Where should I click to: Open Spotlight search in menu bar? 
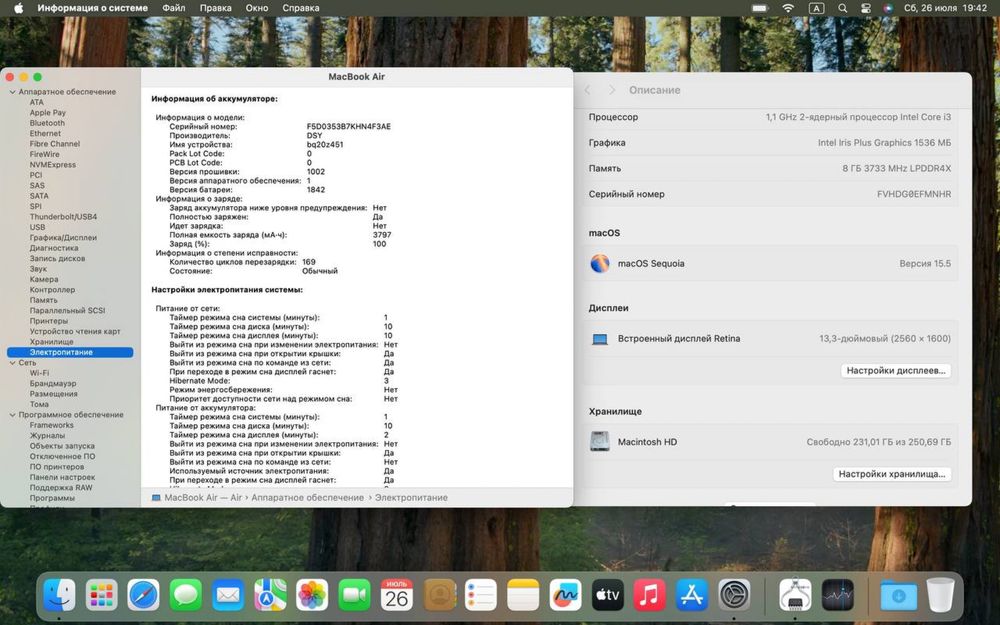(842, 8)
